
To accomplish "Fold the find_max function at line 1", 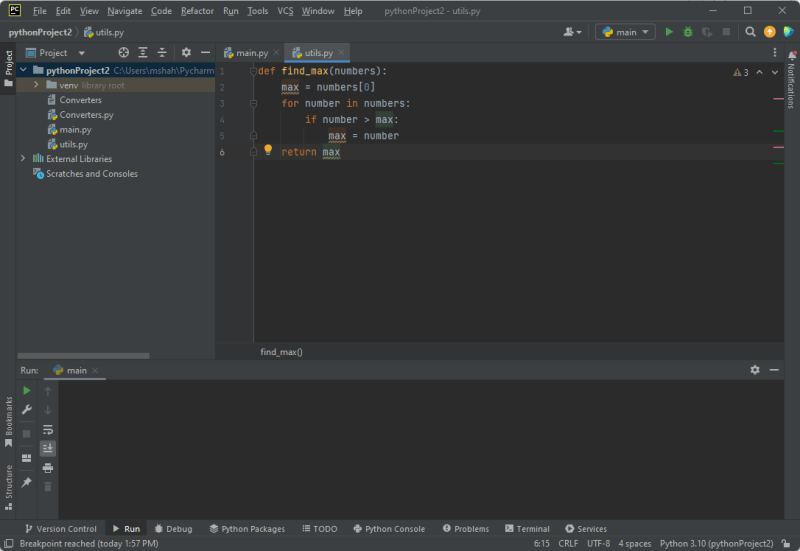I will pos(253,71).
